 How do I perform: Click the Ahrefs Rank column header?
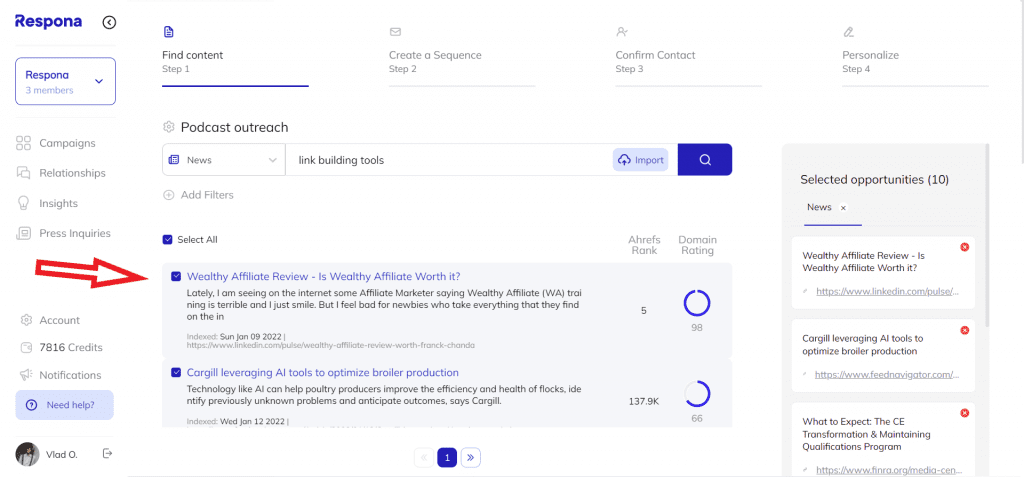(x=644, y=245)
